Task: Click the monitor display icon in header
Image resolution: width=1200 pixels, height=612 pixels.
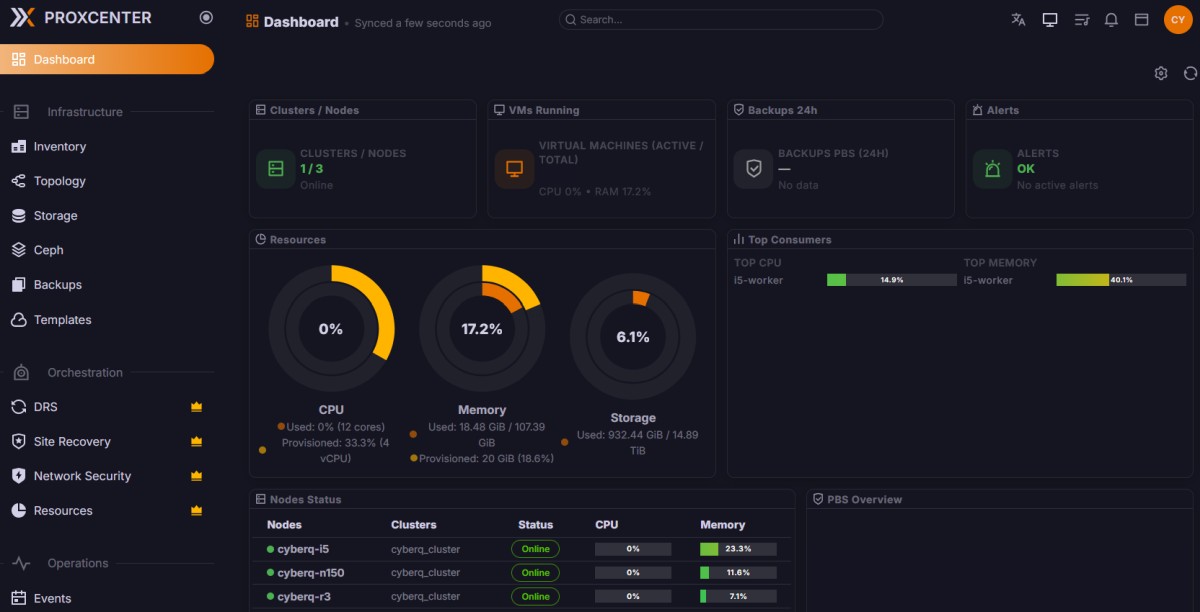Action: (1050, 20)
